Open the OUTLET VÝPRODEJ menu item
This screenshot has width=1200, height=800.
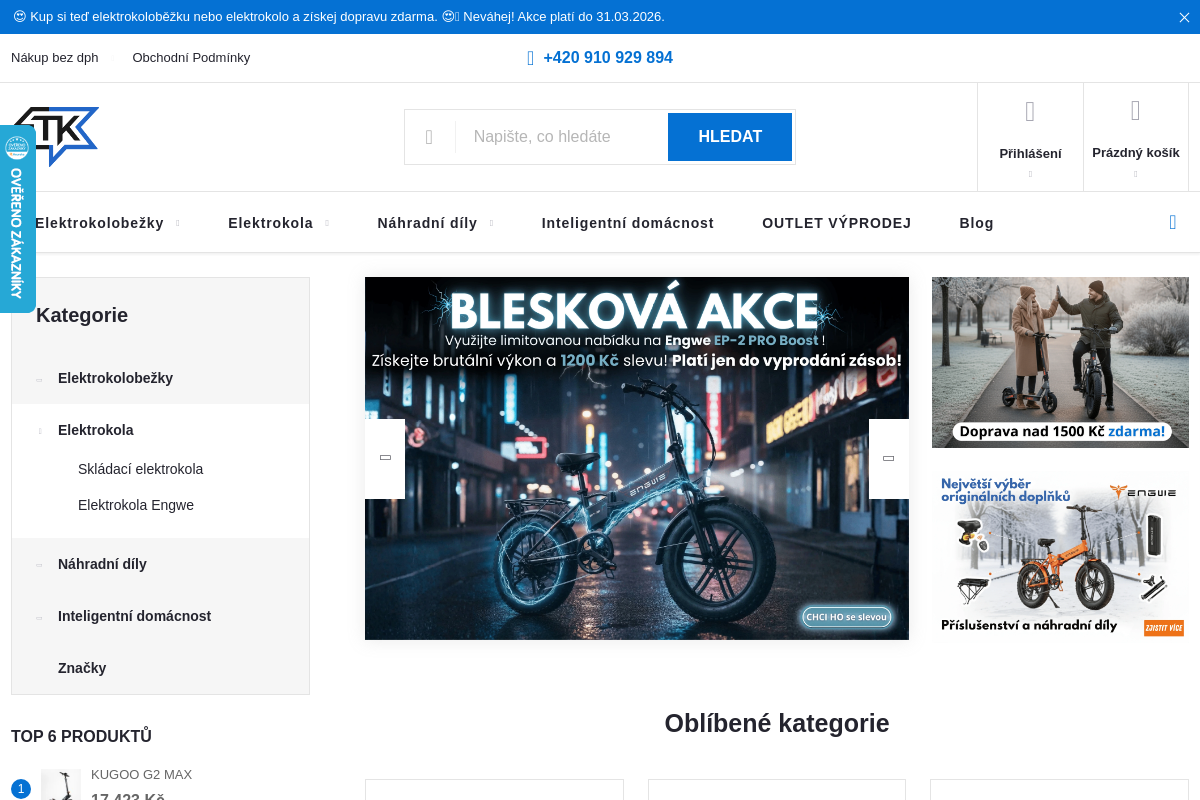click(837, 223)
